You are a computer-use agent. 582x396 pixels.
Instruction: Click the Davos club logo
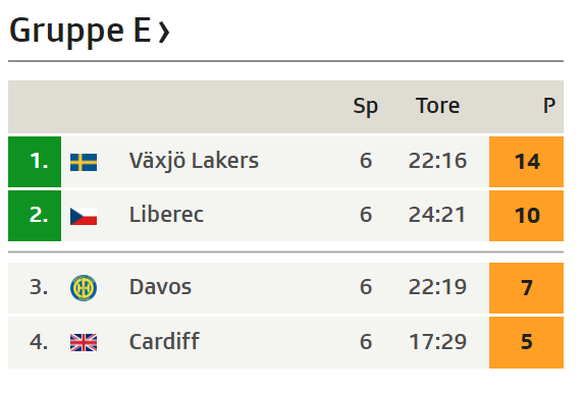coord(84,288)
